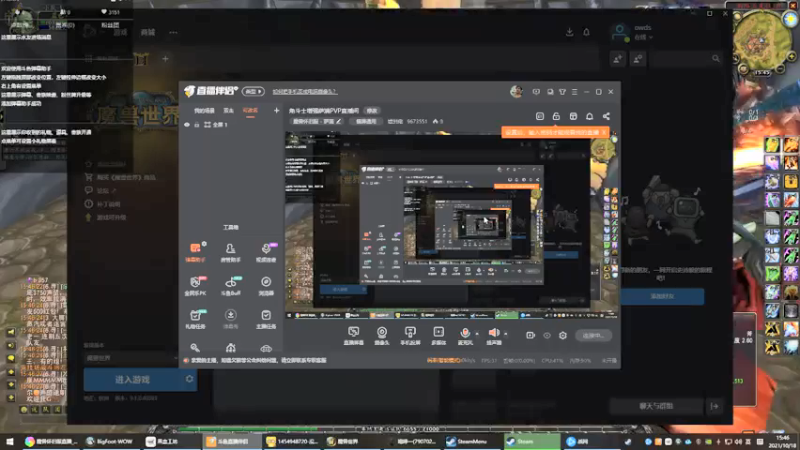Open BigFoot WOW from the taskbar
The width and height of the screenshot is (800, 450).
(109, 441)
